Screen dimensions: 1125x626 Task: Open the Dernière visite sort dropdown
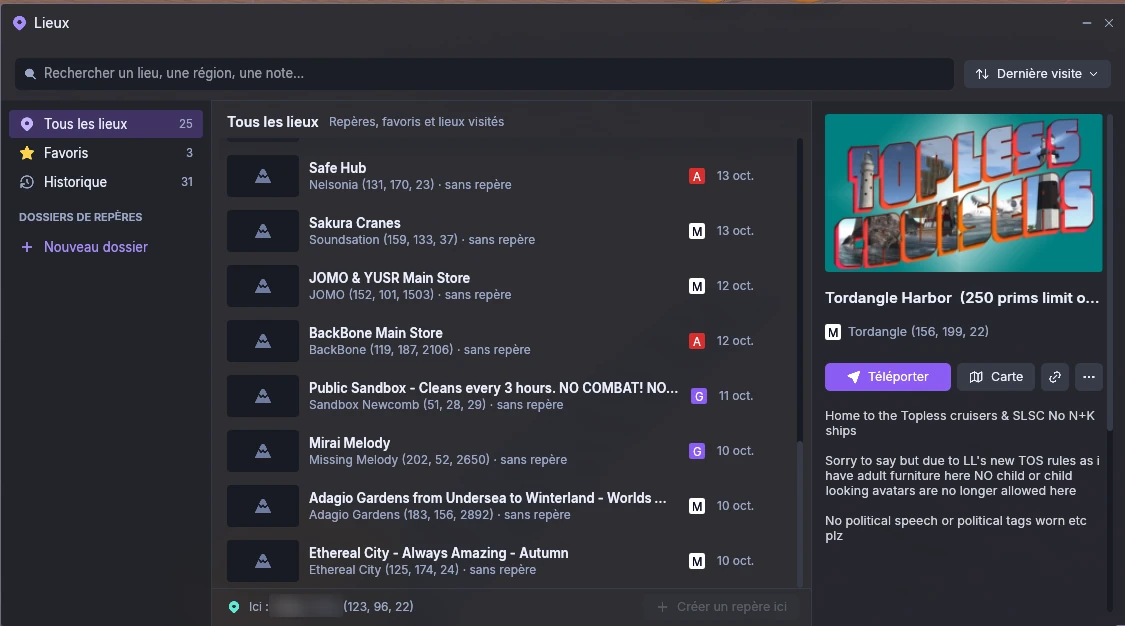[x=1037, y=74]
